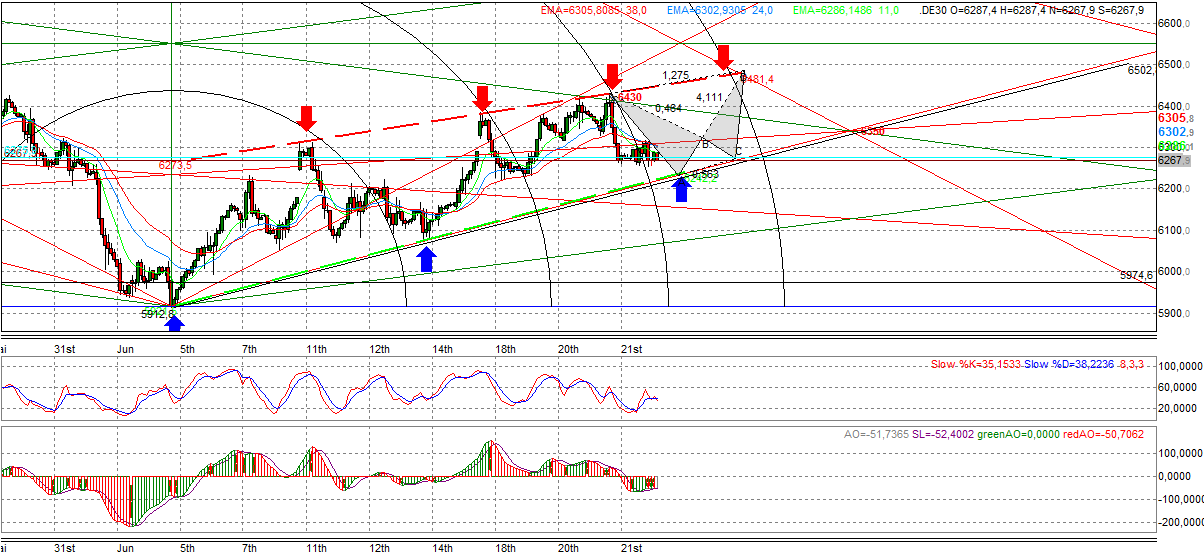Click the gray 6267,9 current price tag

(x=1176, y=160)
